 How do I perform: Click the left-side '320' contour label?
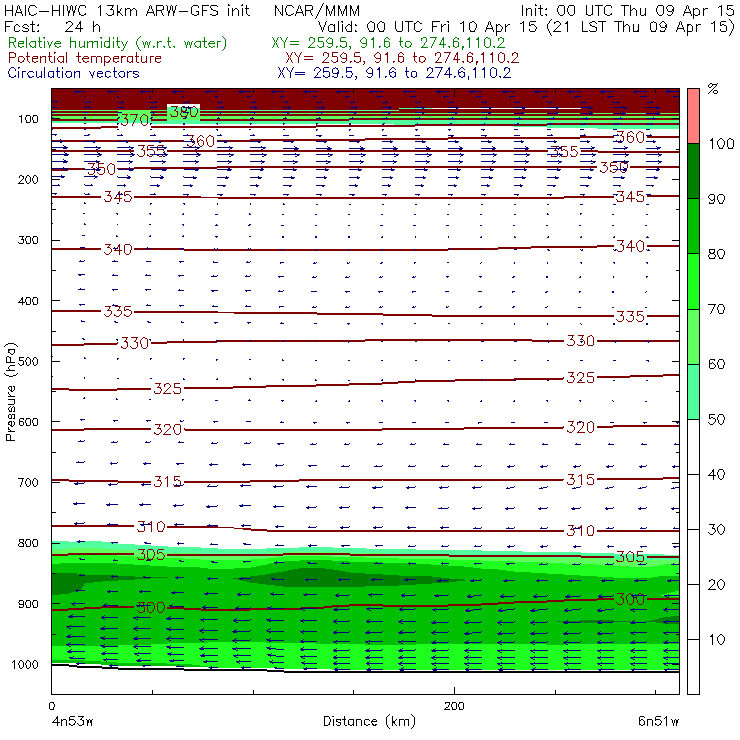(168, 429)
